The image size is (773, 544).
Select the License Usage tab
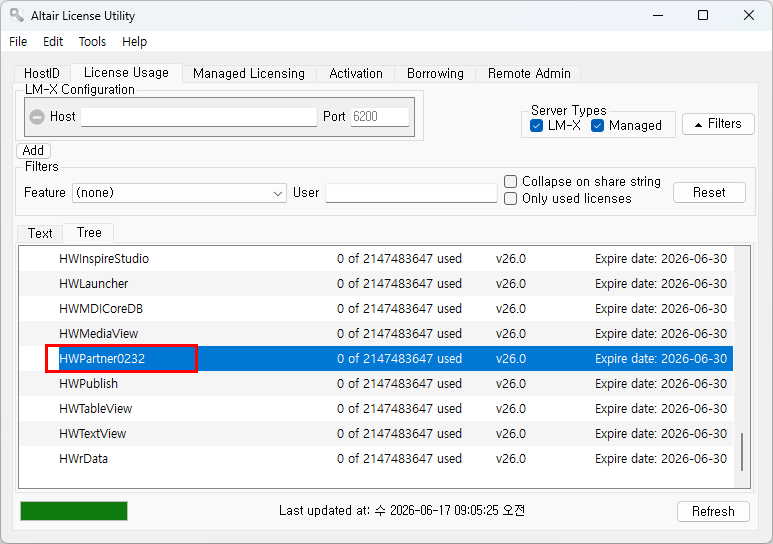[x=126, y=73]
